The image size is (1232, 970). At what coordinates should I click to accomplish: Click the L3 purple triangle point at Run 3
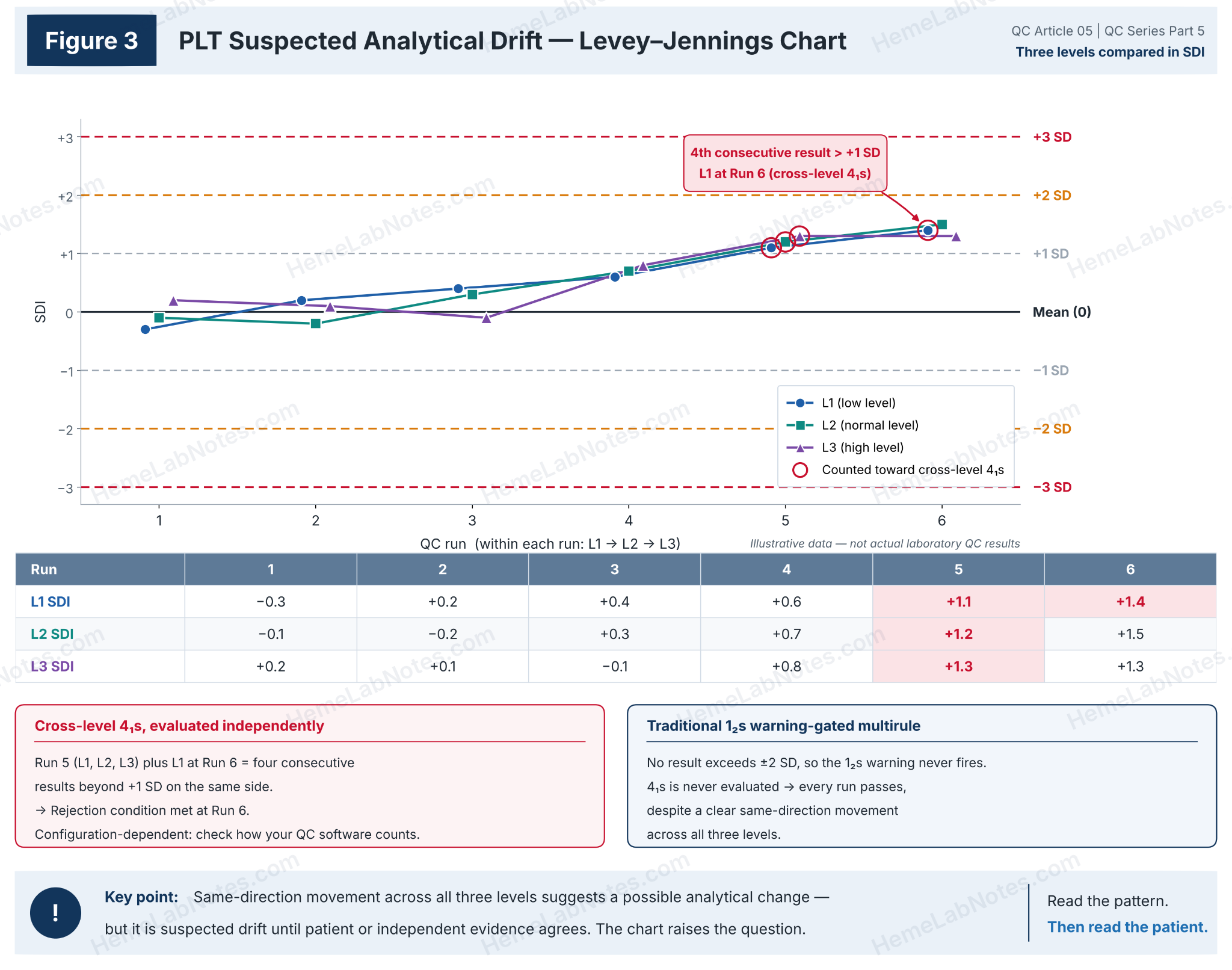[487, 318]
